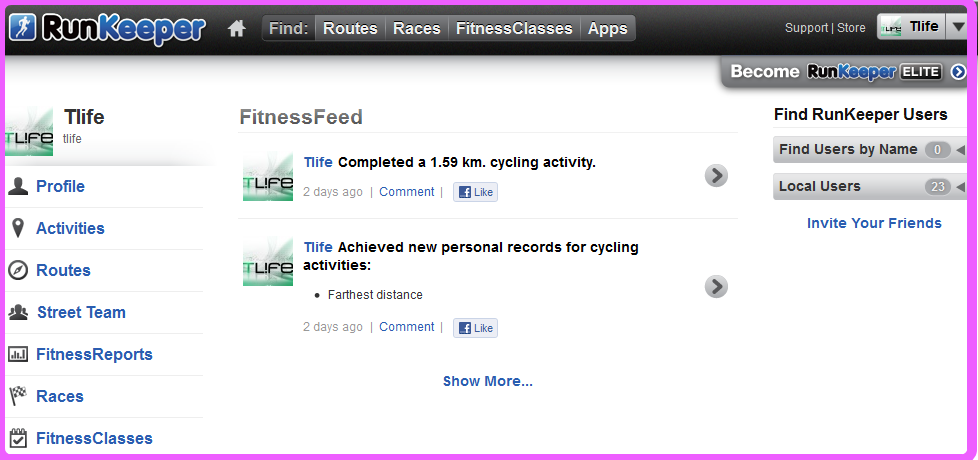
Task: Select Apps in the Find menu
Action: (608, 29)
